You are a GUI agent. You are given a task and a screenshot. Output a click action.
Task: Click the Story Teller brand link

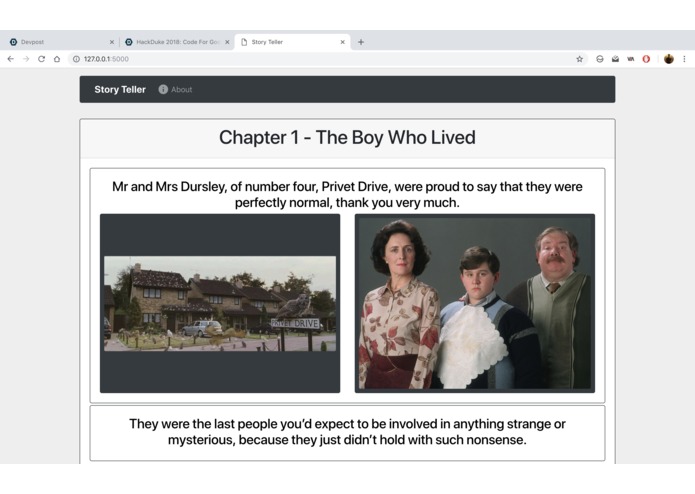(120, 89)
